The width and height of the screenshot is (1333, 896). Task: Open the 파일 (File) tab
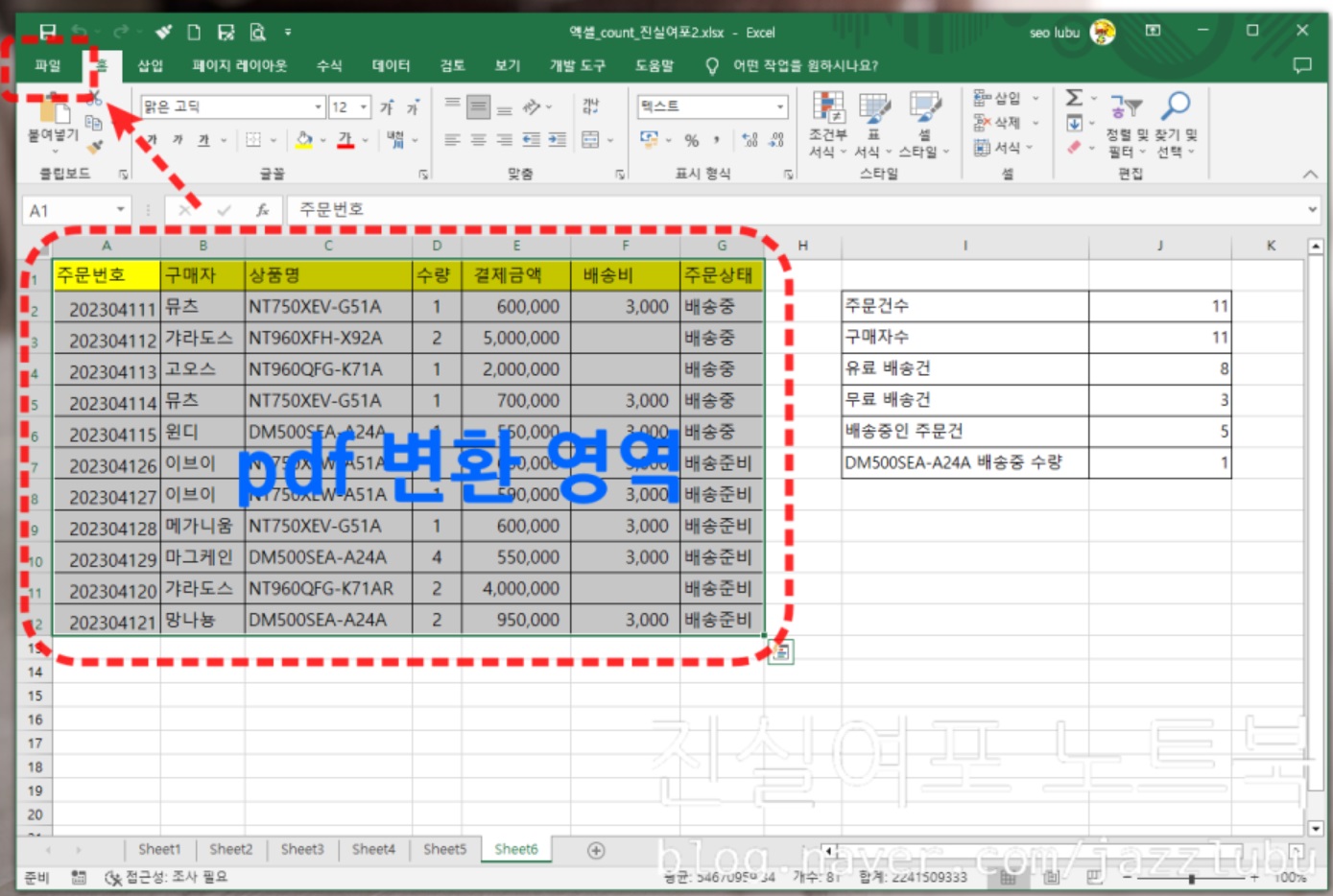(x=47, y=65)
